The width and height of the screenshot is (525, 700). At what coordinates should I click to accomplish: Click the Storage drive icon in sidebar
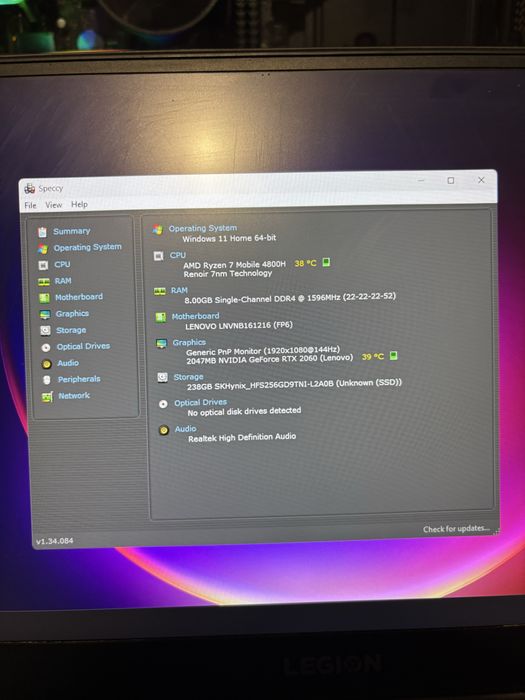tap(45, 331)
